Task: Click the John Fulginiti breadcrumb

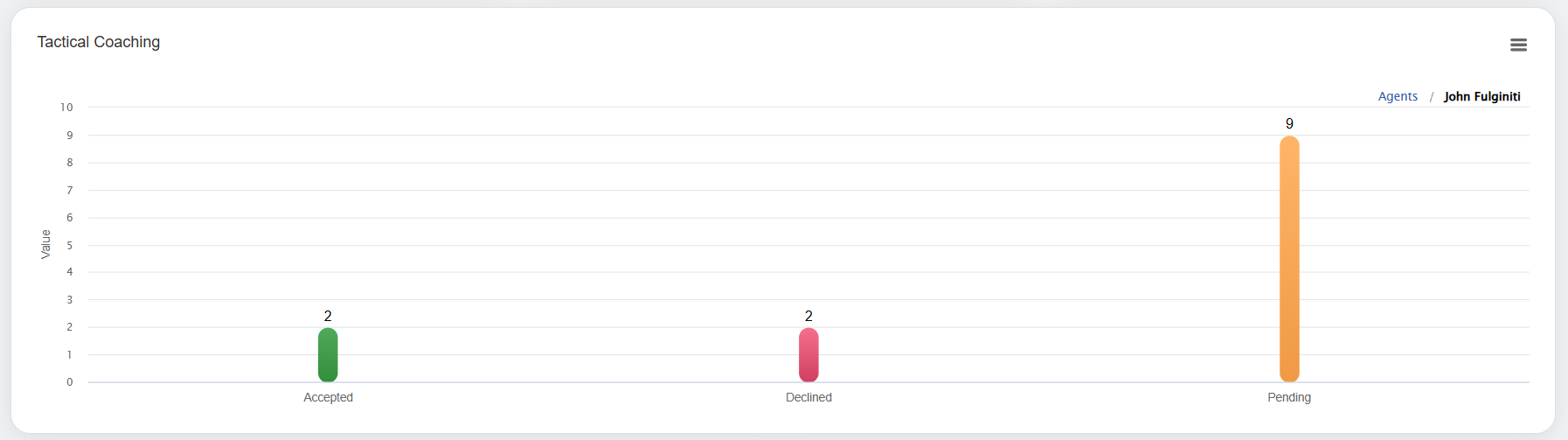Action: click(x=1481, y=96)
